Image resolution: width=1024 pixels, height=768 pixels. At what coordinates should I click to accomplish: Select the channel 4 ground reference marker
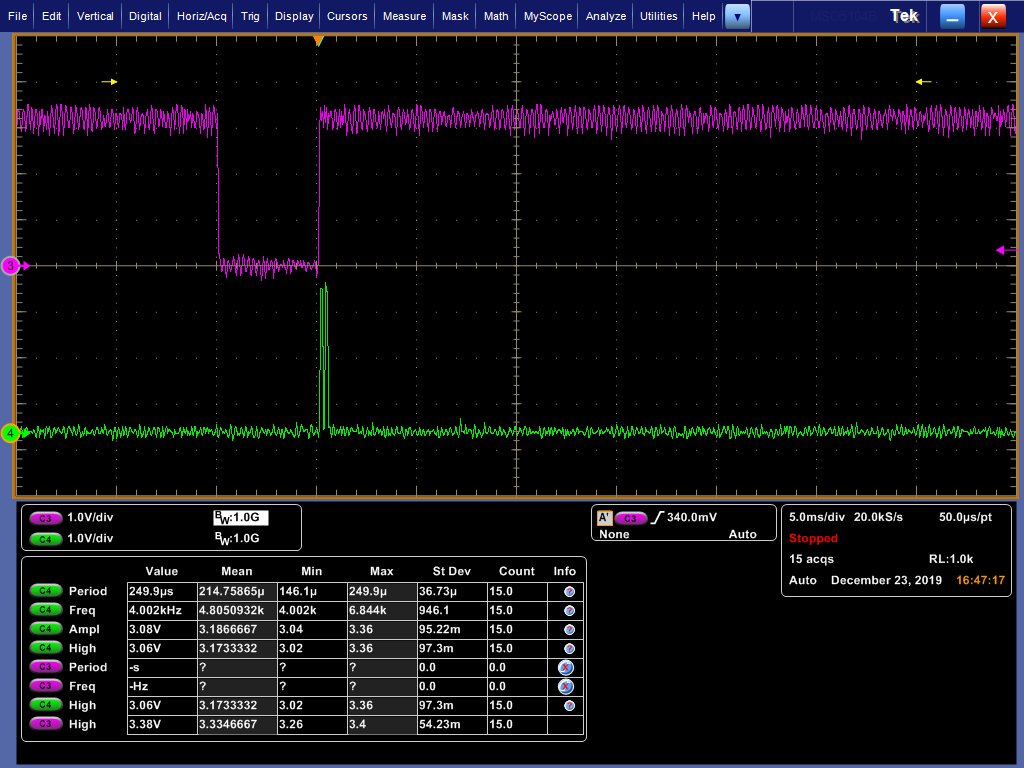point(11,433)
